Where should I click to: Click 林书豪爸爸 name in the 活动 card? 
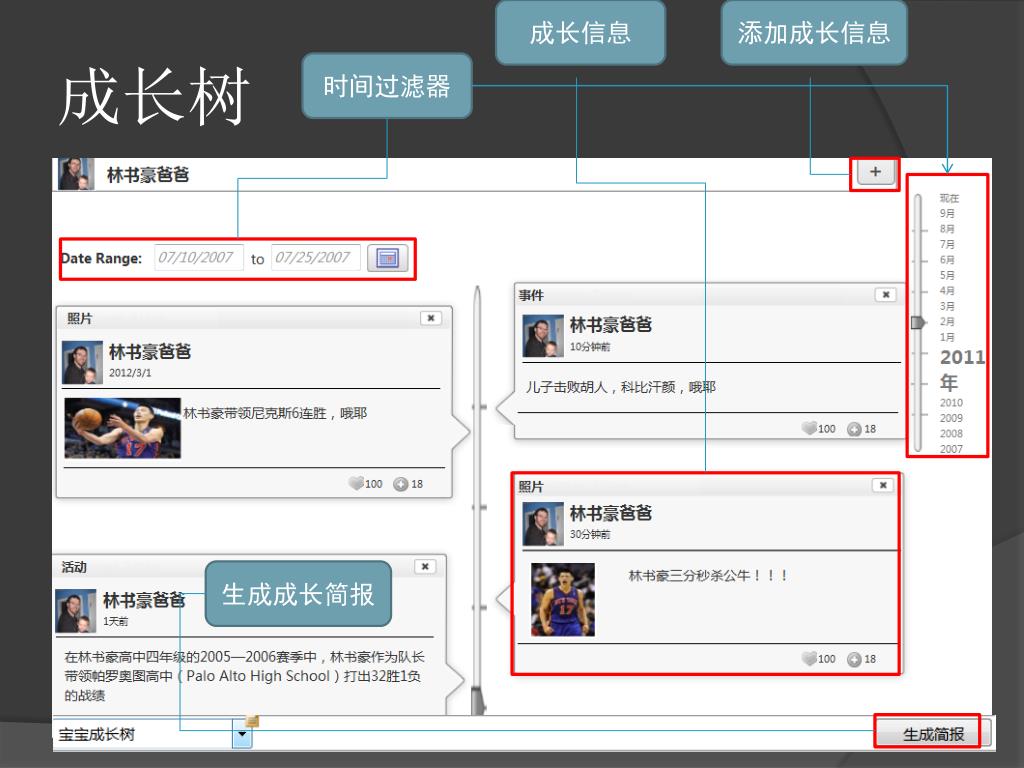pyautogui.click(x=144, y=600)
